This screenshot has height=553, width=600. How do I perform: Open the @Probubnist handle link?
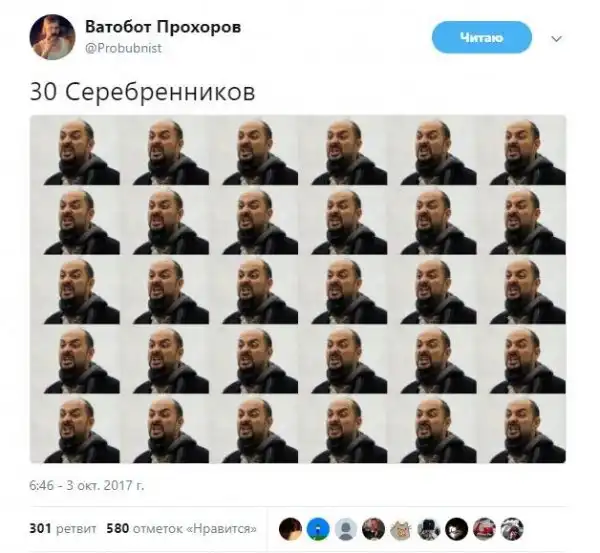(x=123, y=48)
